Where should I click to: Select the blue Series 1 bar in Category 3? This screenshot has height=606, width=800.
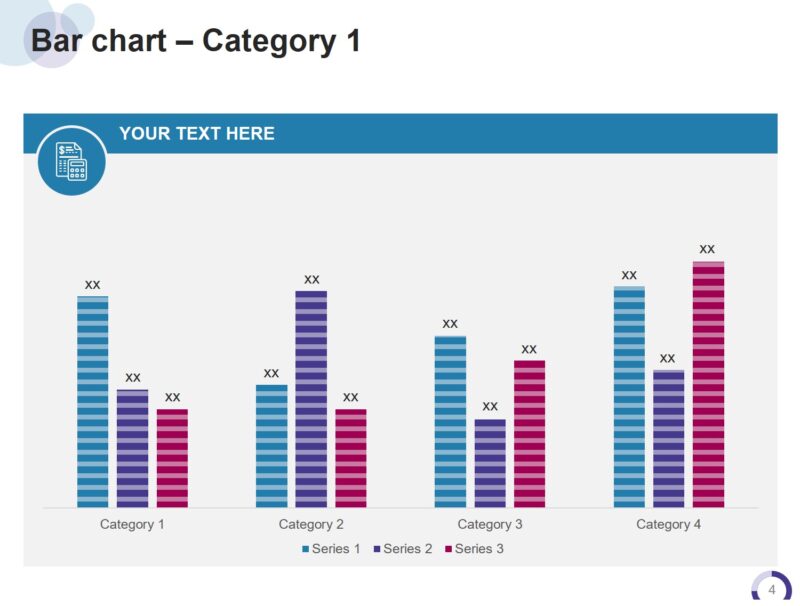coord(450,422)
